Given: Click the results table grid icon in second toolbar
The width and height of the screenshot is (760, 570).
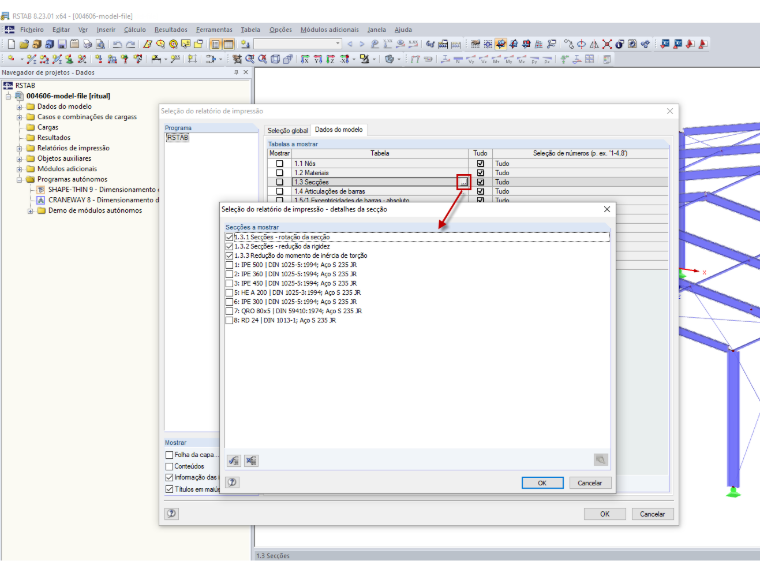Looking at the screenshot, I should pos(589,59).
